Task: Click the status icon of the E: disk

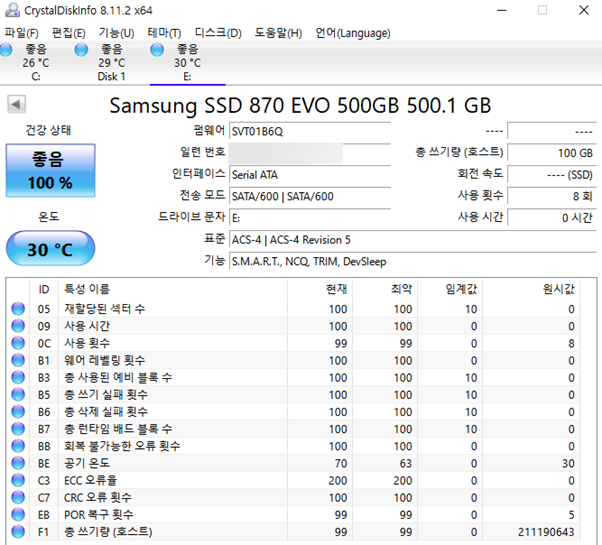Action: pyautogui.click(x=157, y=50)
